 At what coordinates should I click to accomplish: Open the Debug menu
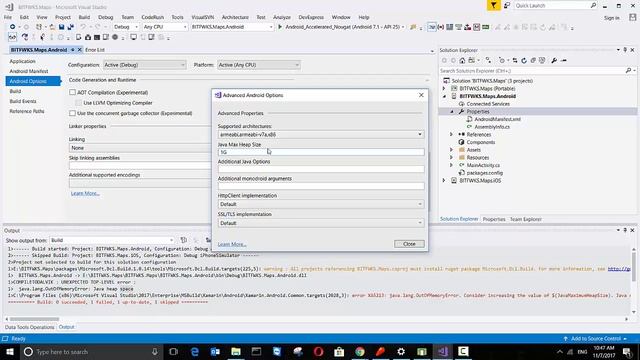[105, 17]
